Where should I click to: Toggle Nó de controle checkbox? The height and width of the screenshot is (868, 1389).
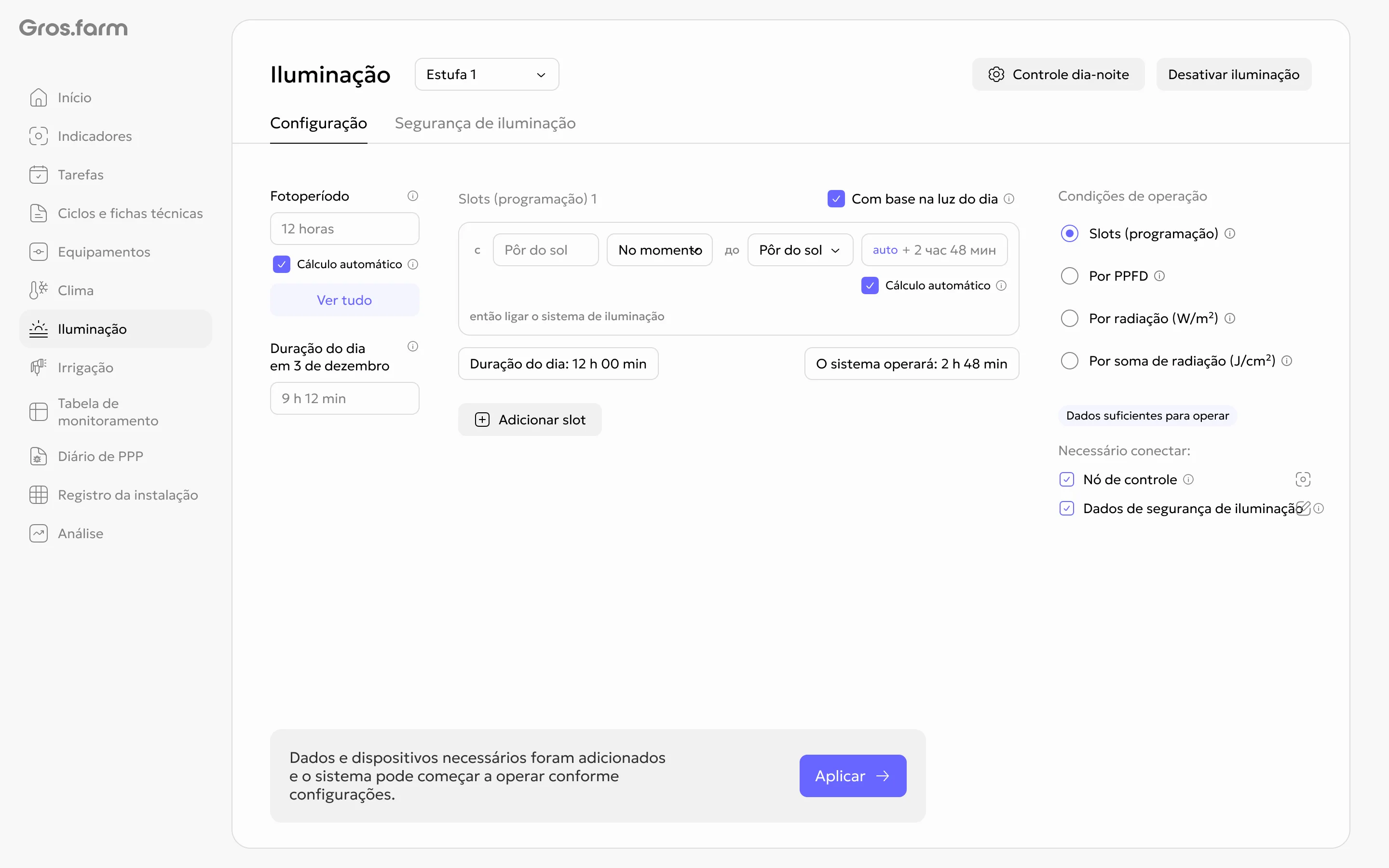pyautogui.click(x=1067, y=479)
